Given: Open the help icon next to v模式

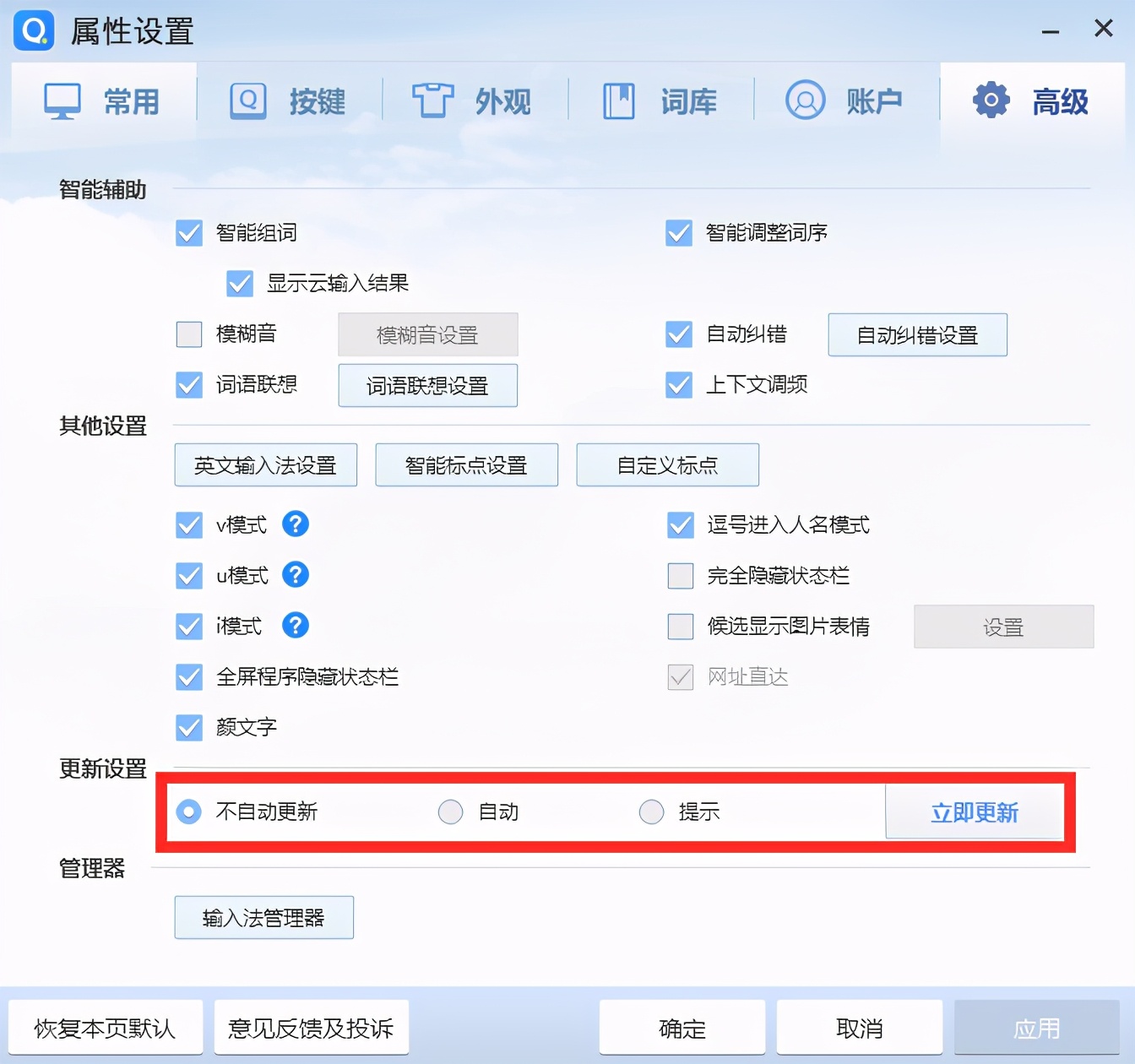Looking at the screenshot, I should tap(295, 524).
